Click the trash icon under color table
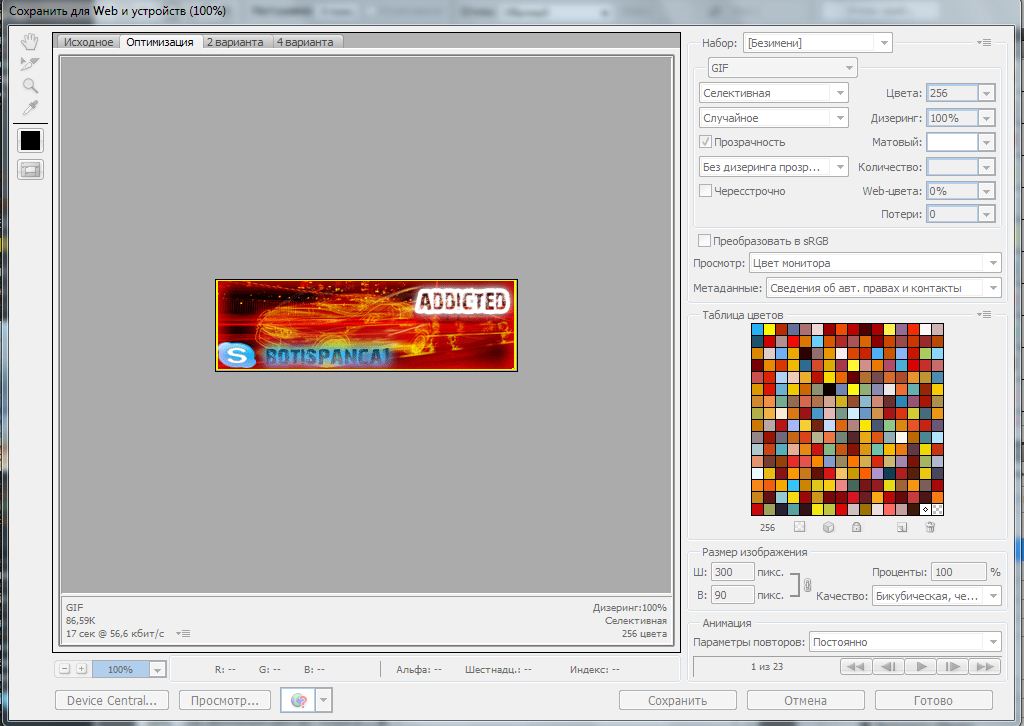This screenshot has height=726, width=1024. tap(930, 527)
